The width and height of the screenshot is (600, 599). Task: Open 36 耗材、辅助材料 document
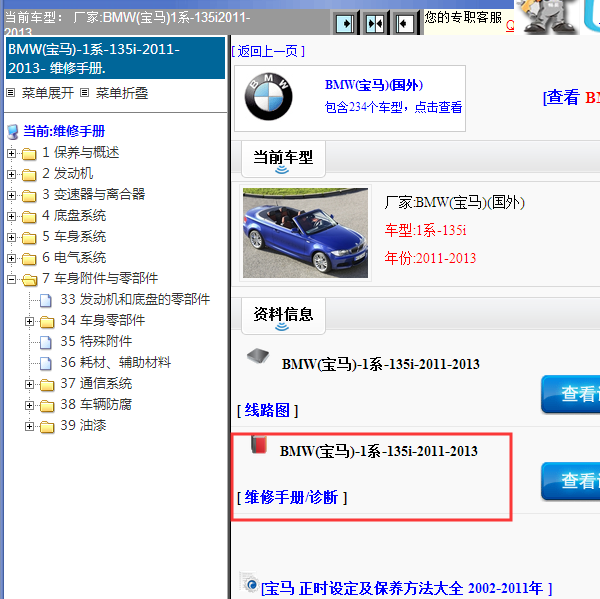click(x=116, y=362)
